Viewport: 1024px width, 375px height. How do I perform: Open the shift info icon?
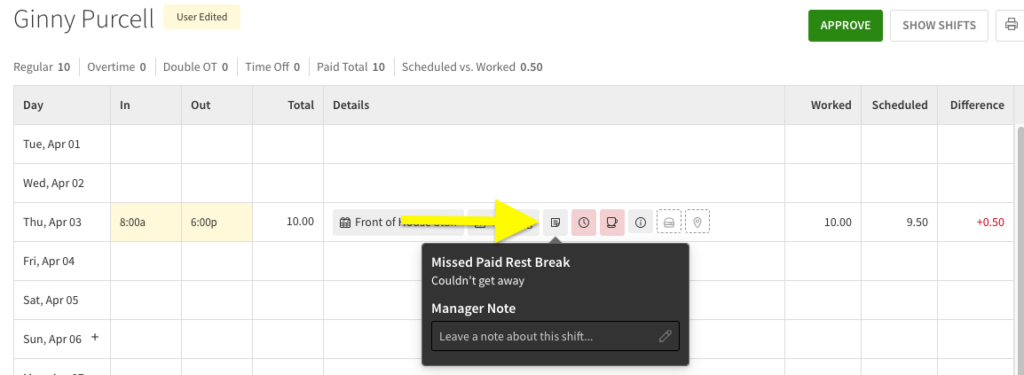click(x=641, y=222)
